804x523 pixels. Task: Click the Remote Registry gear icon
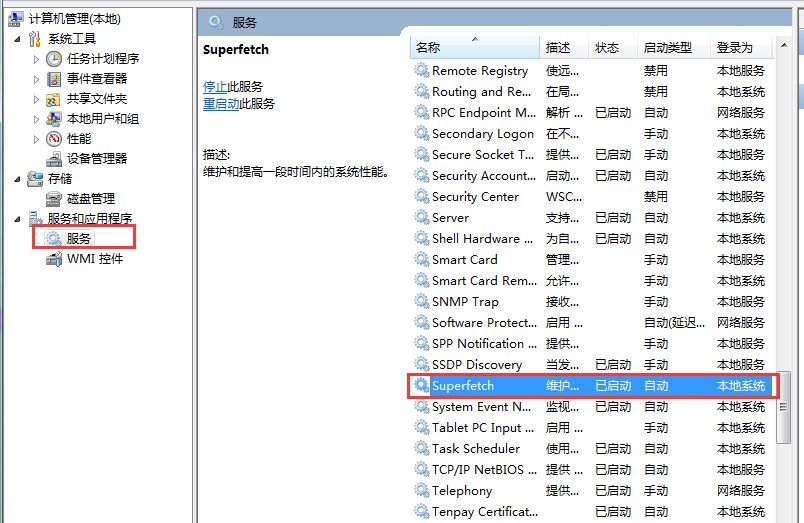[421, 70]
